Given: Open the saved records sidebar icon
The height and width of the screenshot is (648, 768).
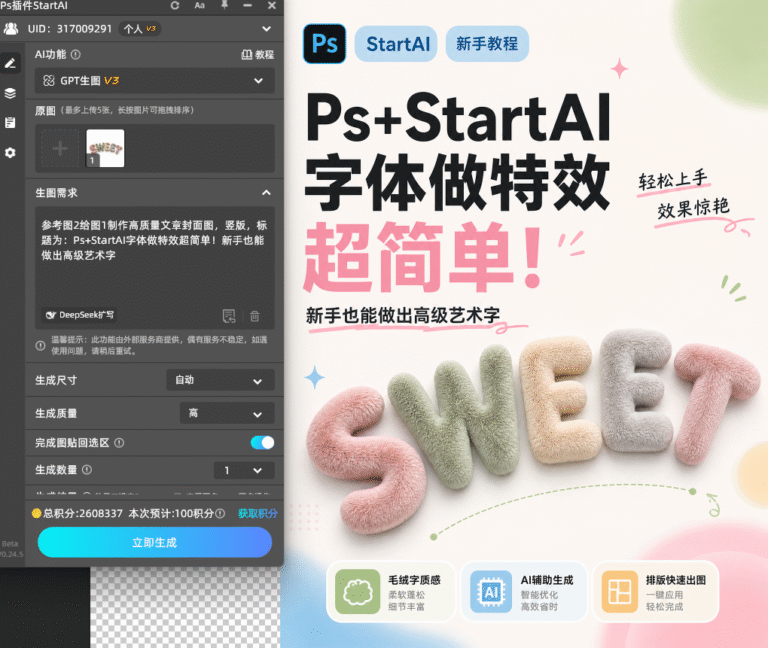Looking at the screenshot, I should click(10, 122).
